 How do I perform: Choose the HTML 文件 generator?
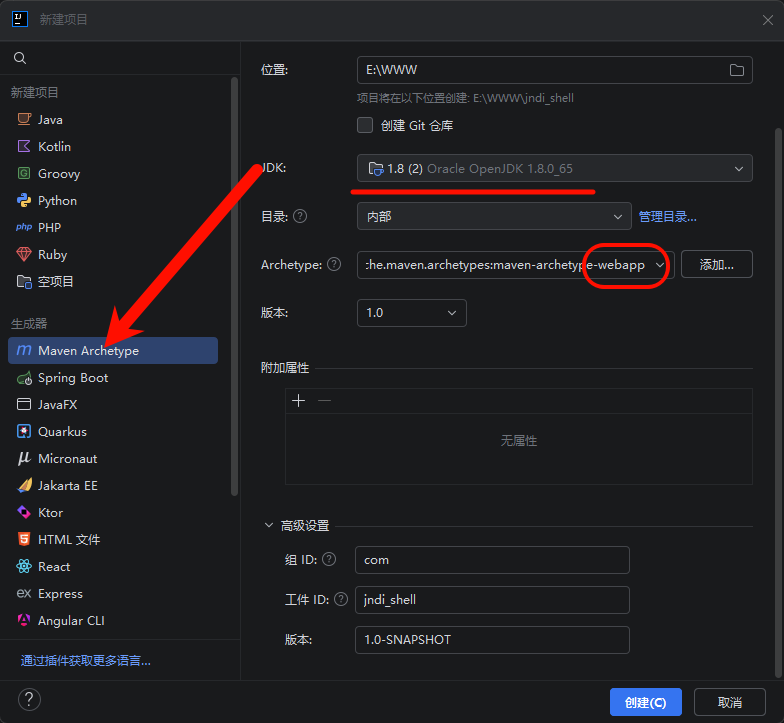click(x=113, y=539)
